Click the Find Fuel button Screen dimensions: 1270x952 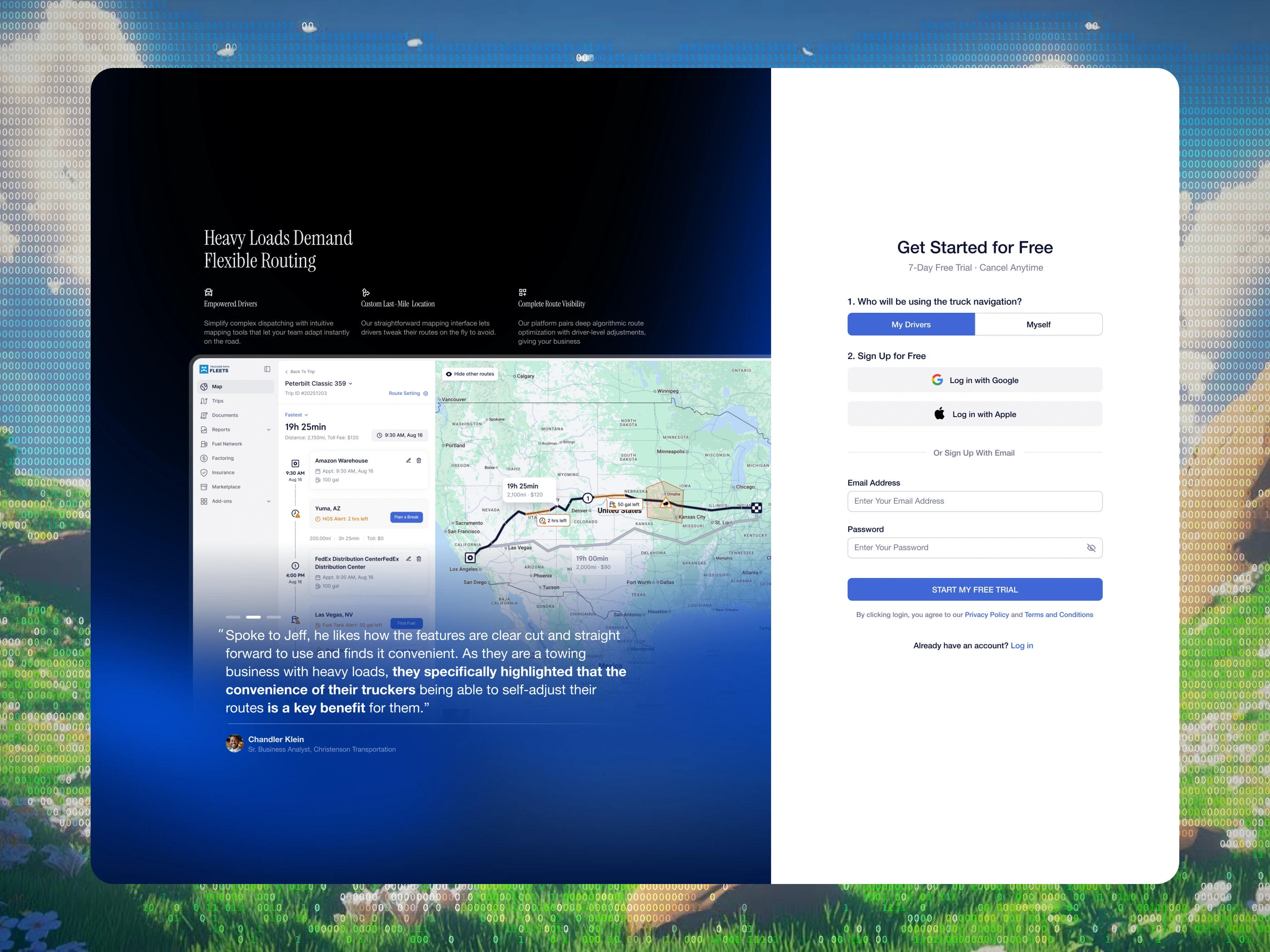(406, 623)
